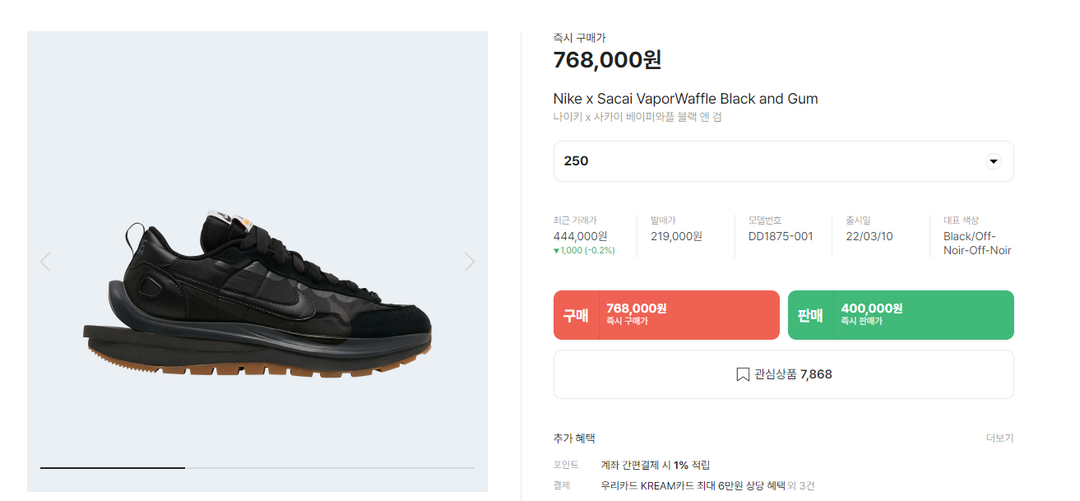The width and height of the screenshot is (1080, 501).
Task: Expand the 외 3건 payment benefits
Action: [x=802, y=486]
